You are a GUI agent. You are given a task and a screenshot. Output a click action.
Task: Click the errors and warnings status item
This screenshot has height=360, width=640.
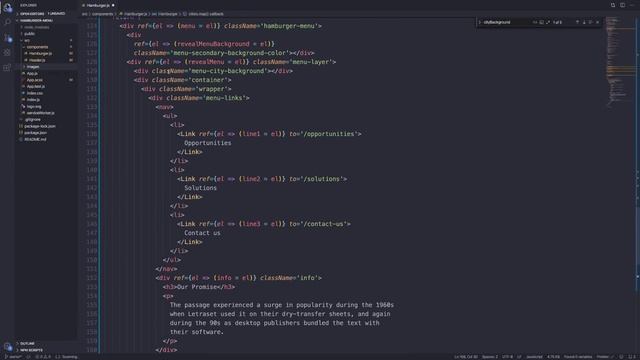coord(43,357)
